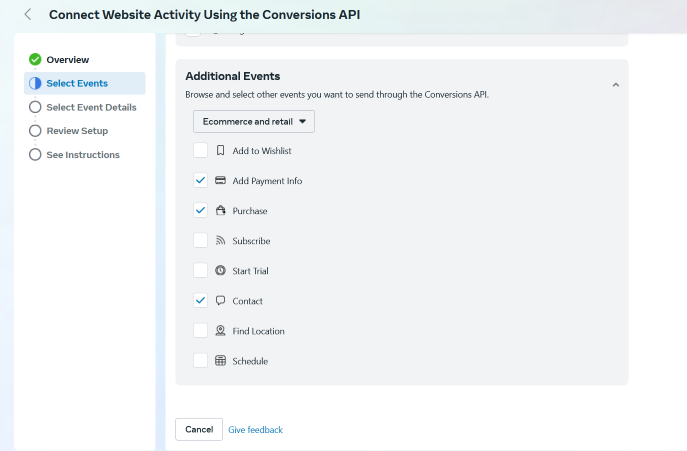Click the shopping bag Purchase icon
This screenshot has height=451, width=687.
click(220, 211)
